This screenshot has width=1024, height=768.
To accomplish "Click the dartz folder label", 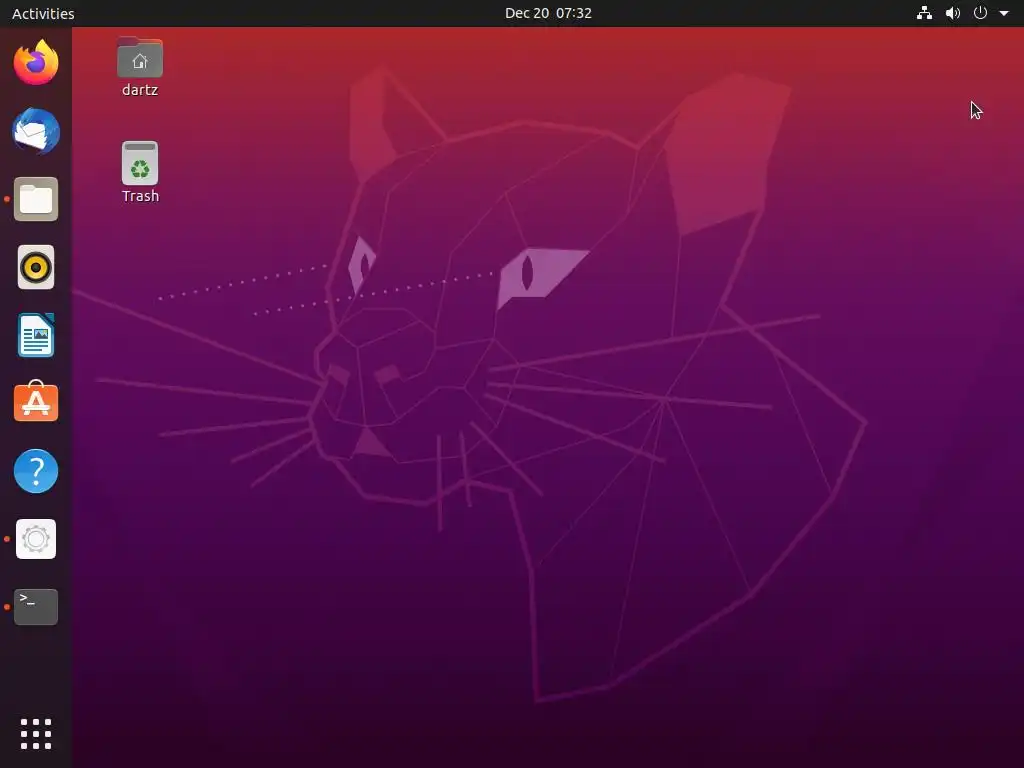I will 140,89.
